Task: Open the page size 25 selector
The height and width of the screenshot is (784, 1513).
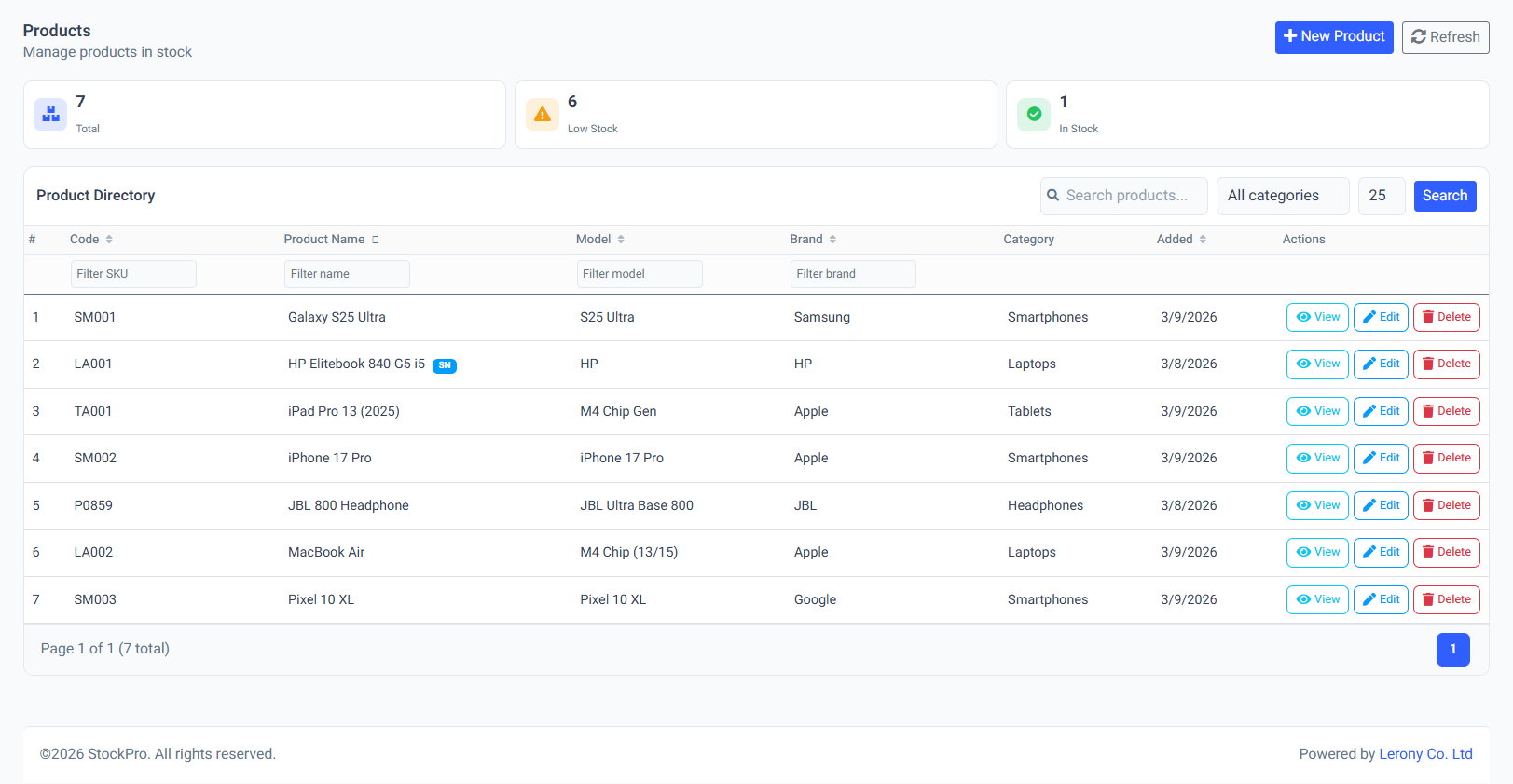Action: [x=1382, y=196]
